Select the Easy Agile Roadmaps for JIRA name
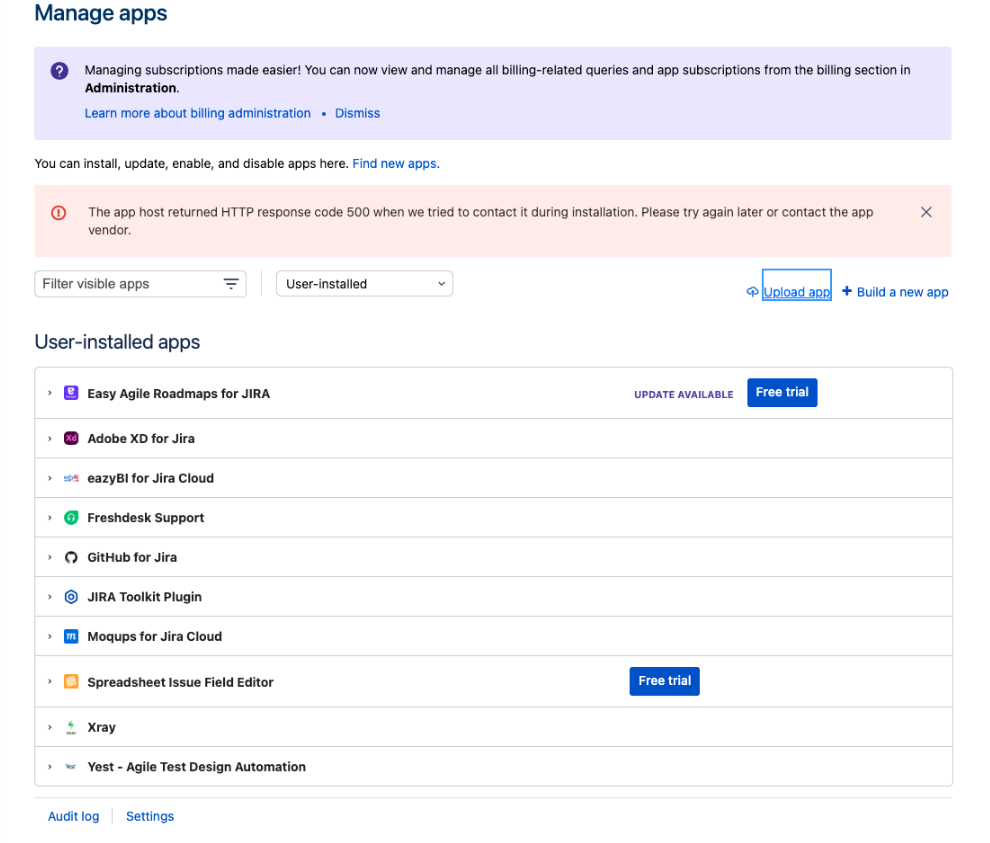Image resolution: width=990 pixels, height=843 pixels. click(x=179, y=393)
